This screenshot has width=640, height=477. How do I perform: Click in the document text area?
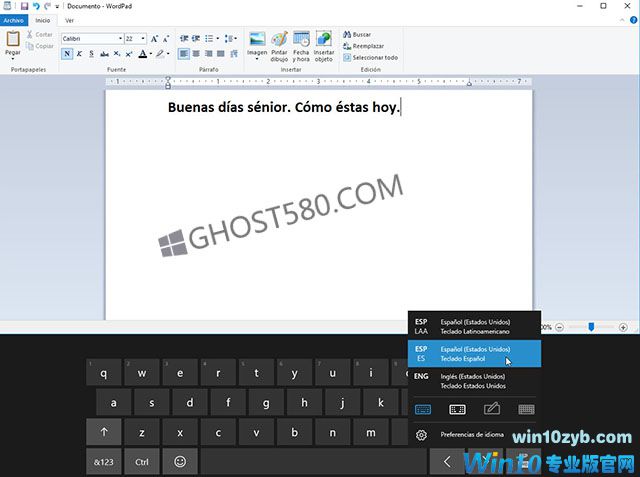[319, 204]
